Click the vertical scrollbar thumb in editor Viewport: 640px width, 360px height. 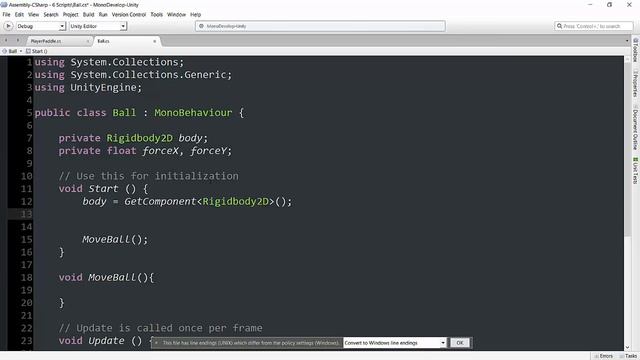(x=627, y=149)
